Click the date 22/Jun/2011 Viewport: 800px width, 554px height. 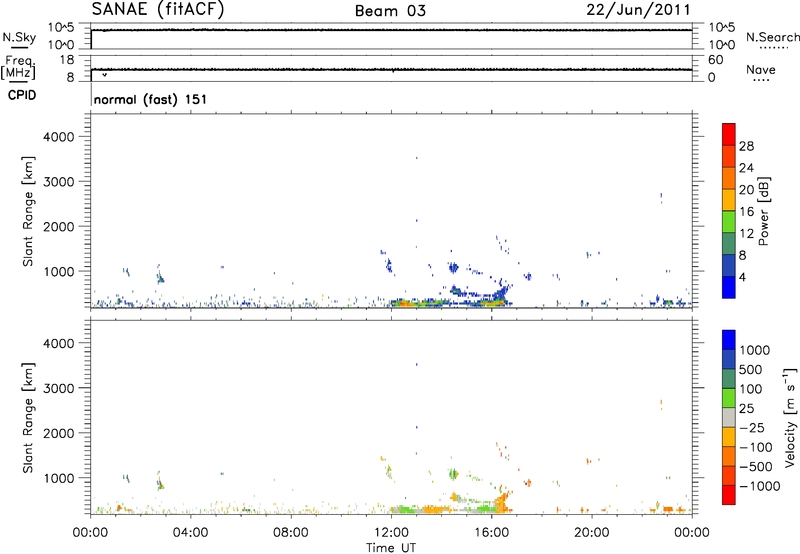coord(638,10)
